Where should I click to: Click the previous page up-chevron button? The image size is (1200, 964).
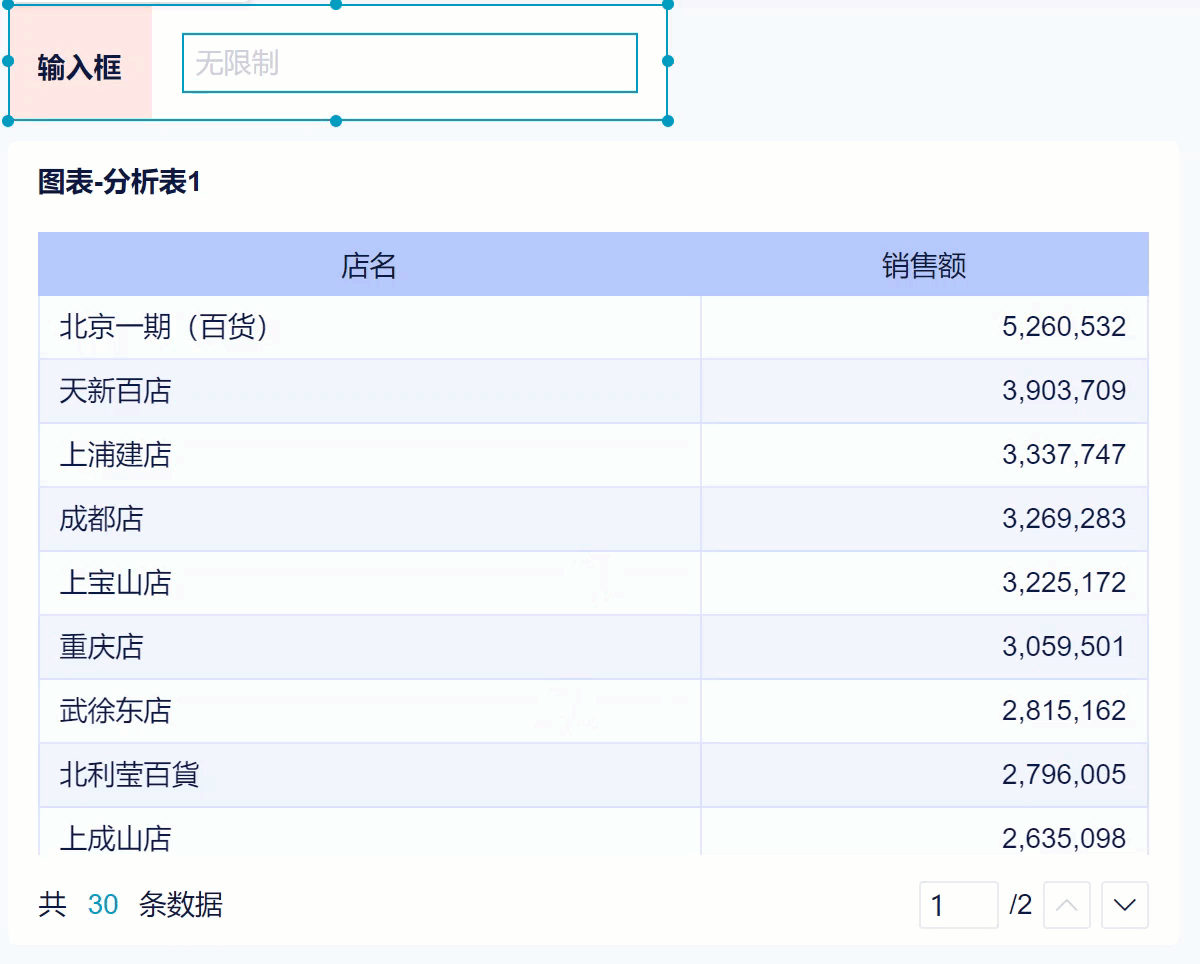pos(1067,905)
